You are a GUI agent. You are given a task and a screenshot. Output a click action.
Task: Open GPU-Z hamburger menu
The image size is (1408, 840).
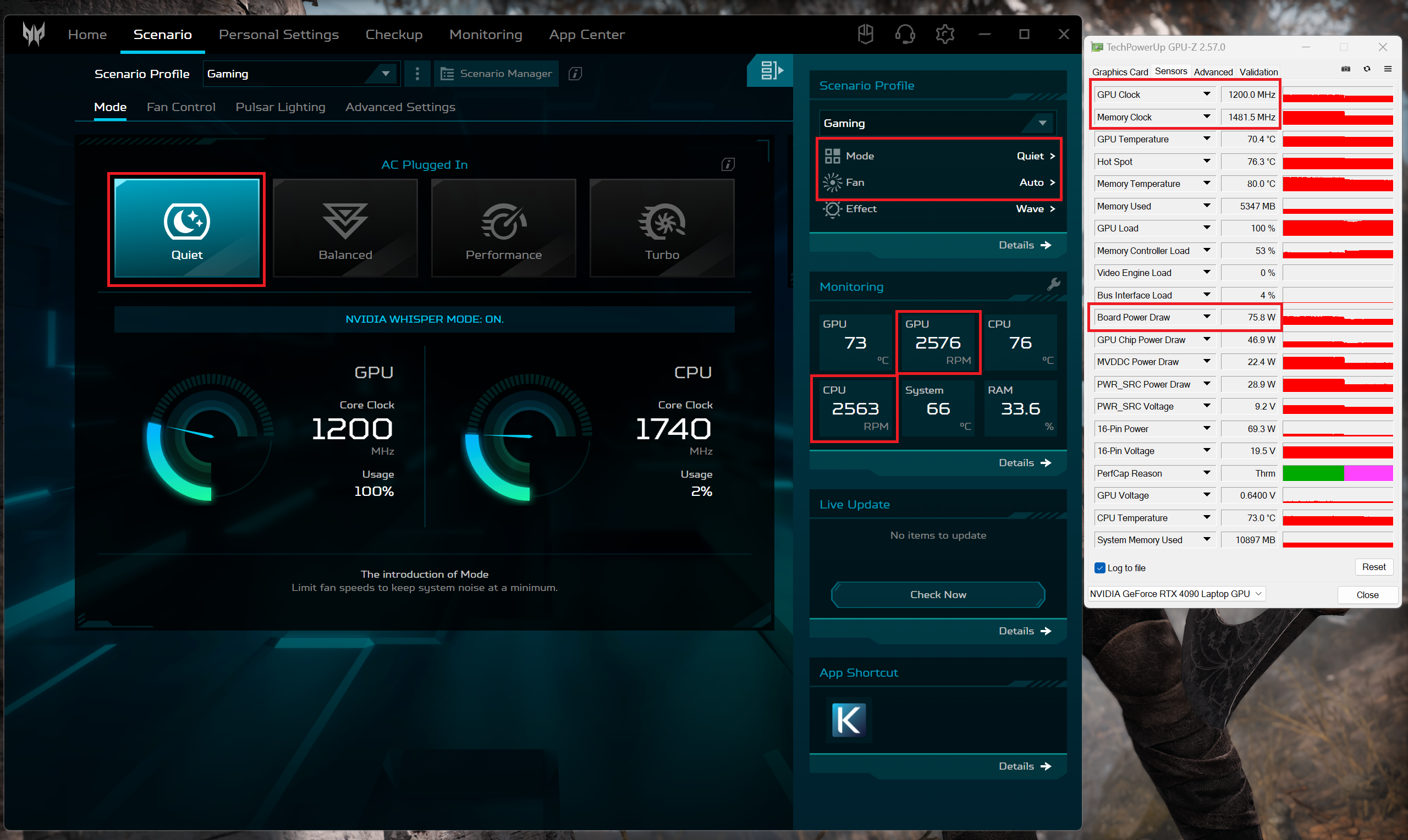tap(1387, 69)
